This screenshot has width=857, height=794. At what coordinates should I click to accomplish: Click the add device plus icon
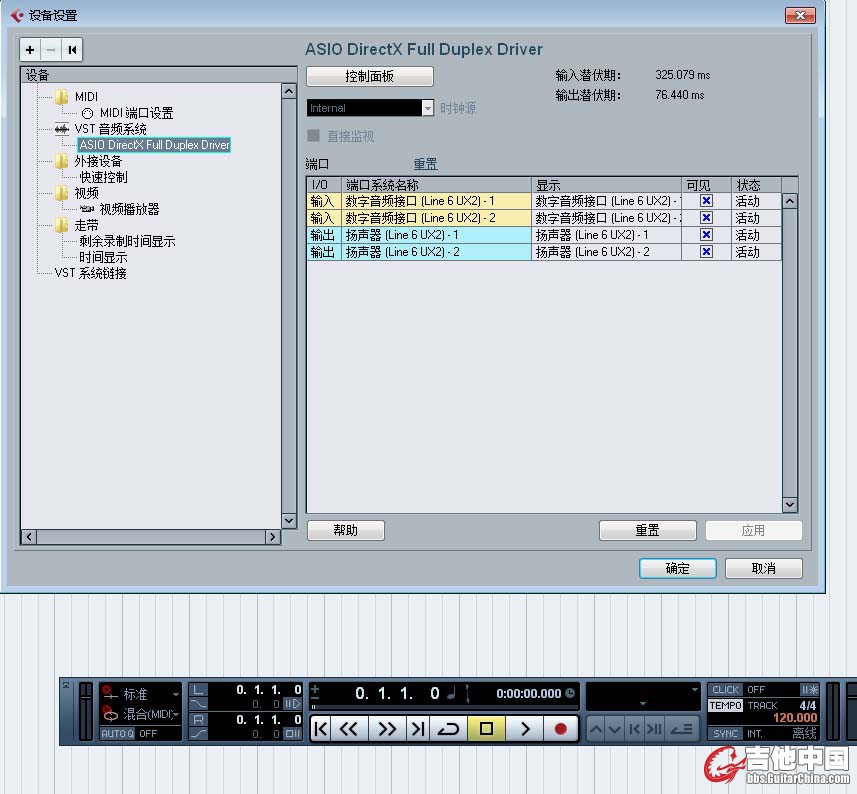(30, 50)
